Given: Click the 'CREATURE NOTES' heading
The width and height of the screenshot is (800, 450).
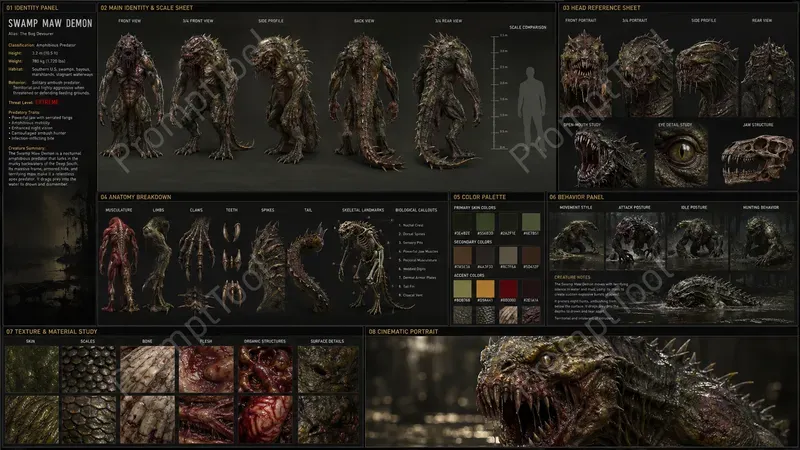Looking at the screenshot, I should 572,278.
